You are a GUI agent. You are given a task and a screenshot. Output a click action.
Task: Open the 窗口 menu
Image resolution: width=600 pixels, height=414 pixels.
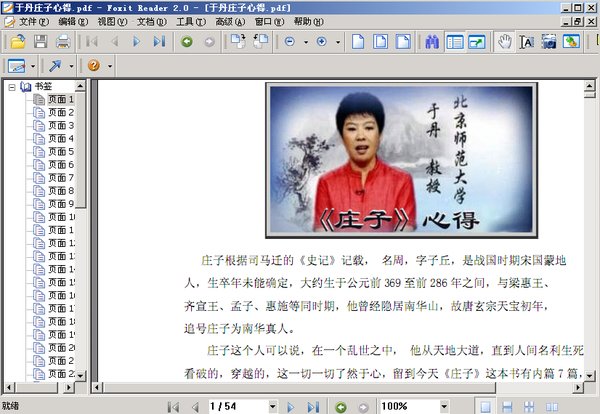[269, 22]
